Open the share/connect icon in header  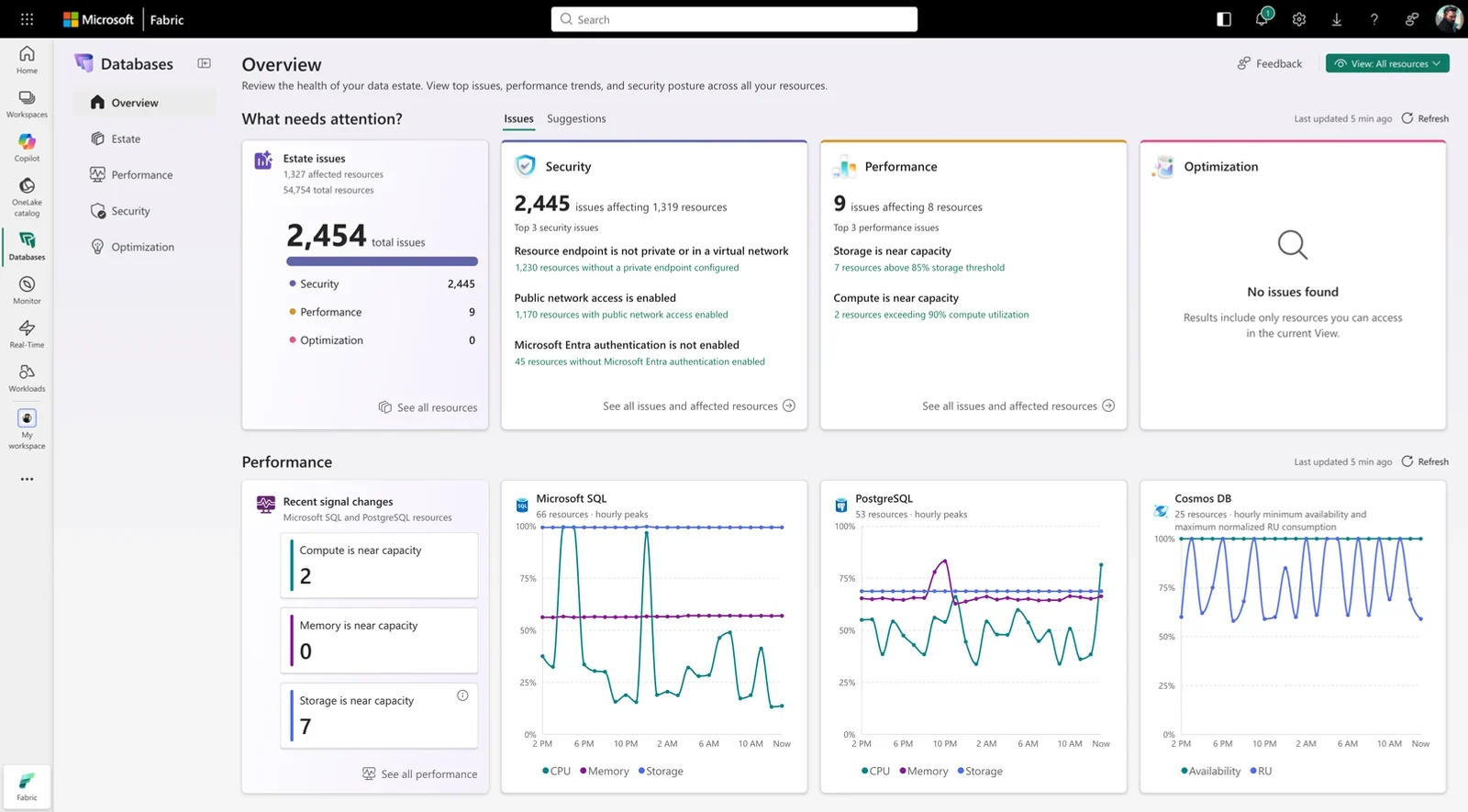click(x=1411, y=19)
